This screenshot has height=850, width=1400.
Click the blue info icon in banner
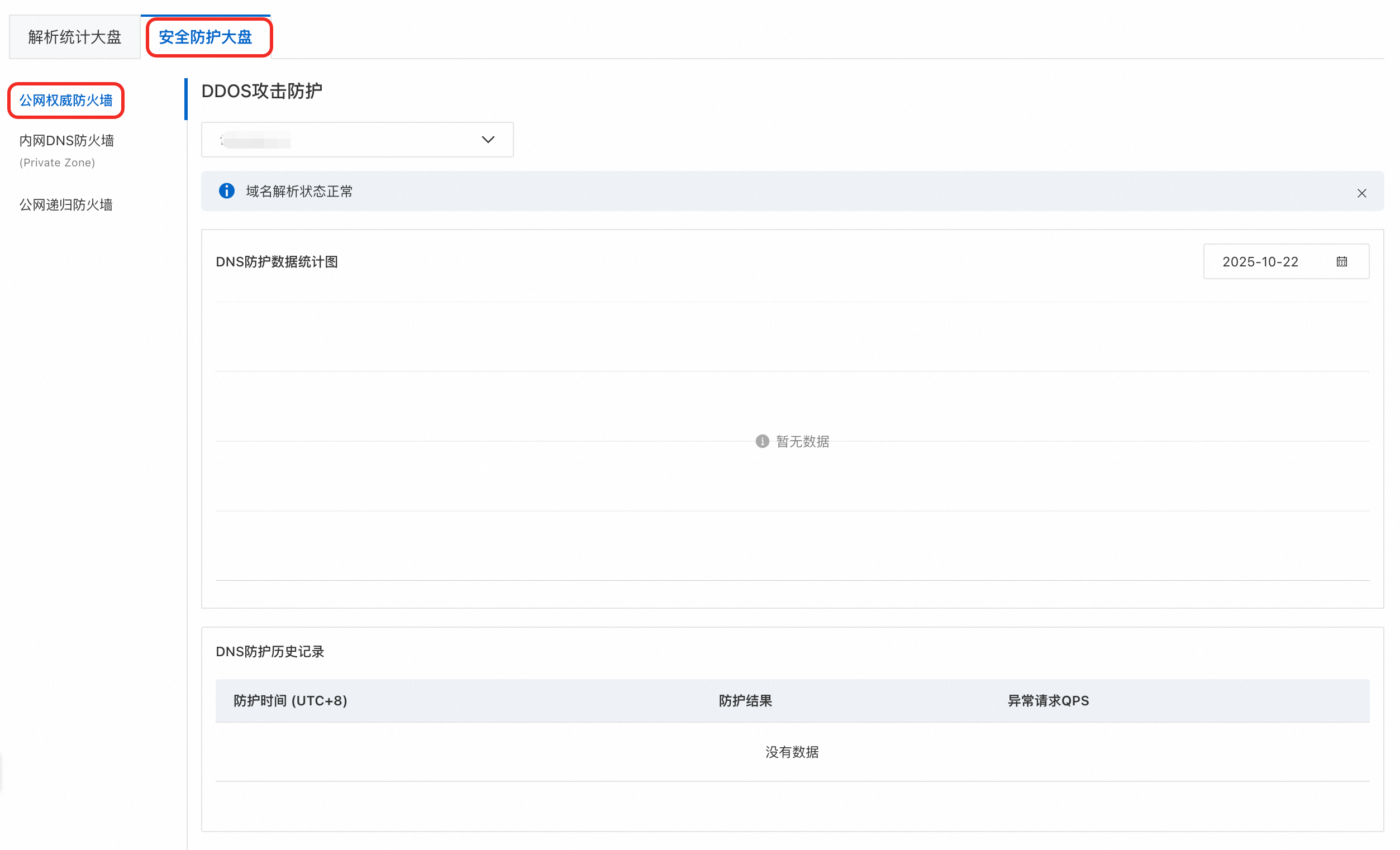point(227,191)
